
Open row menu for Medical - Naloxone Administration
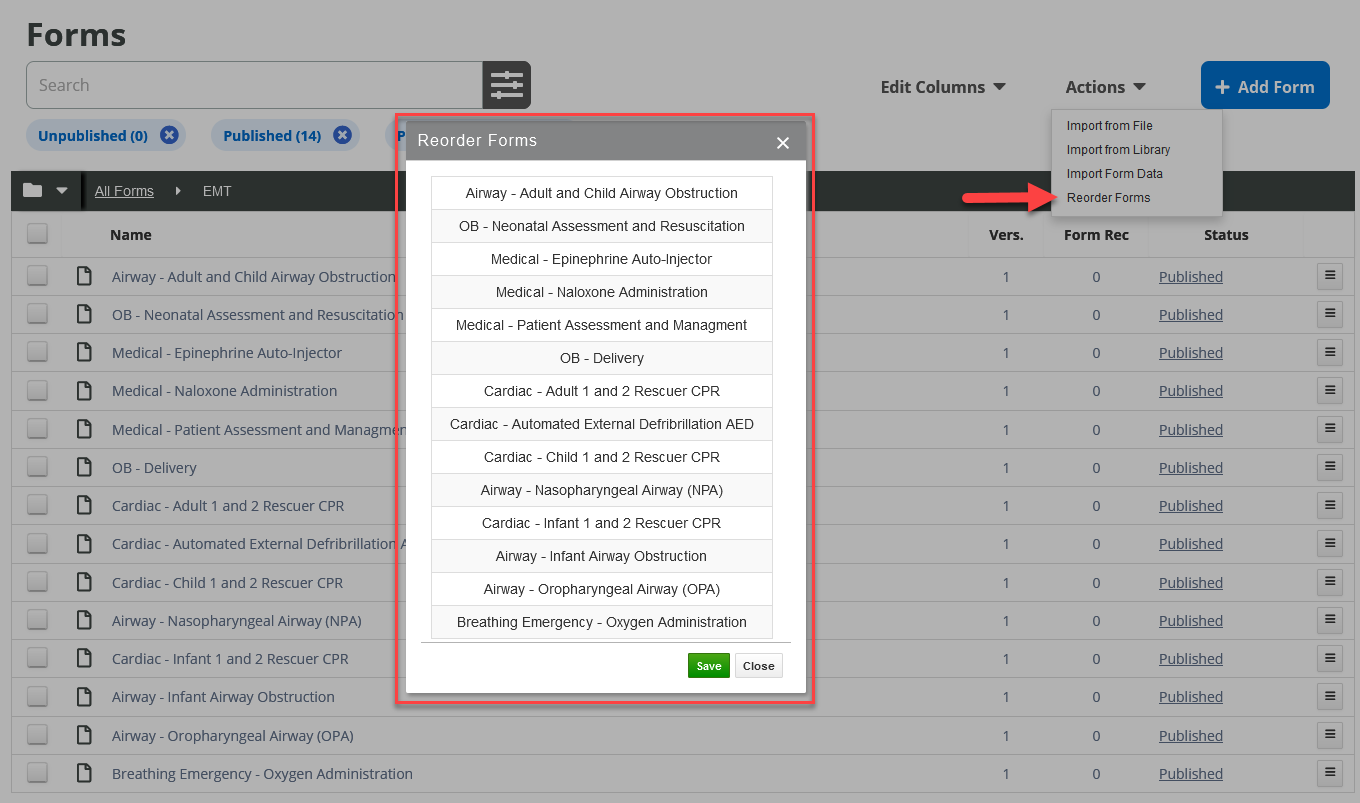pos(1330,390)
